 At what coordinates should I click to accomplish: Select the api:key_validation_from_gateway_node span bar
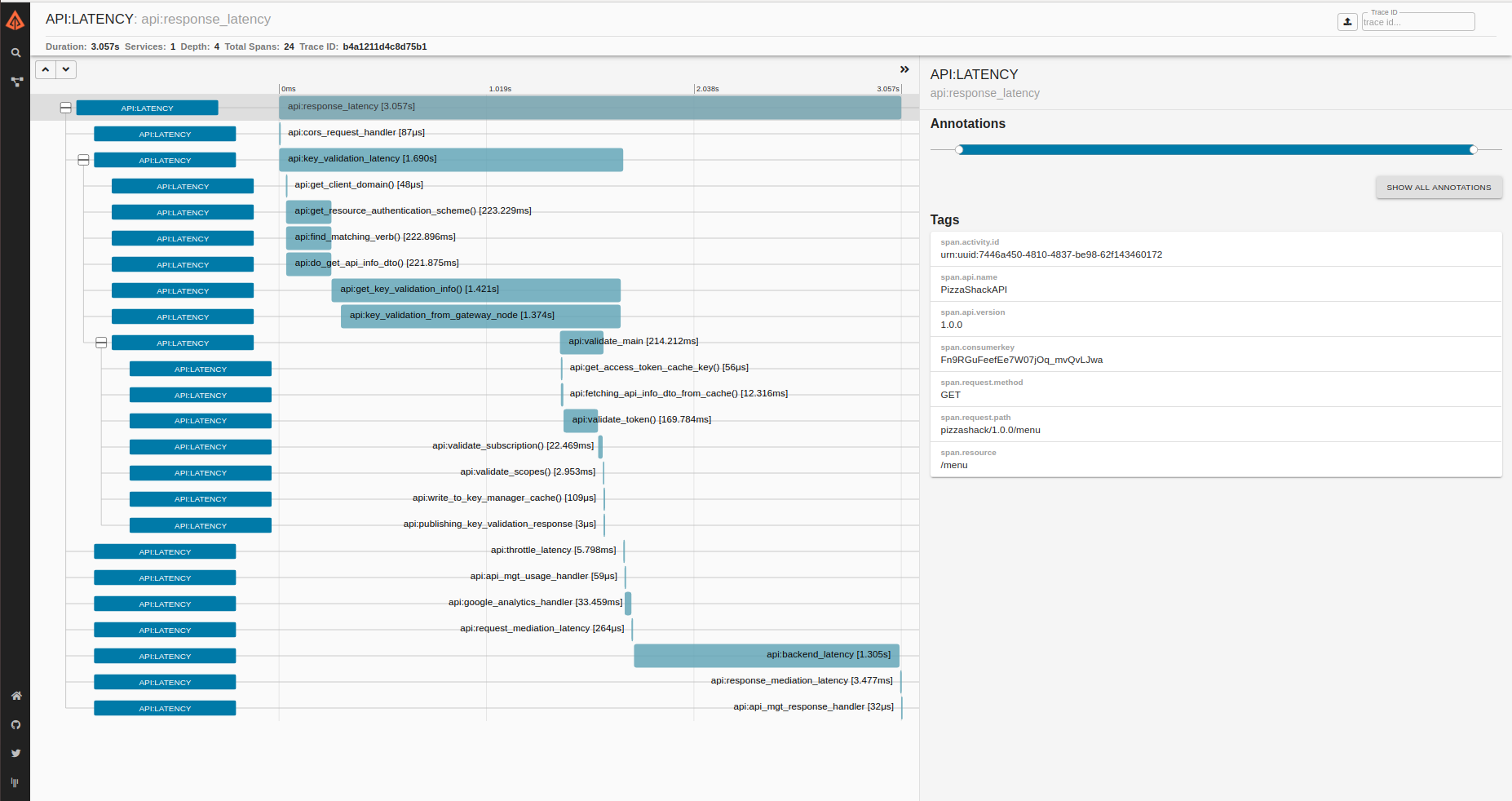(x=480, y=316)
